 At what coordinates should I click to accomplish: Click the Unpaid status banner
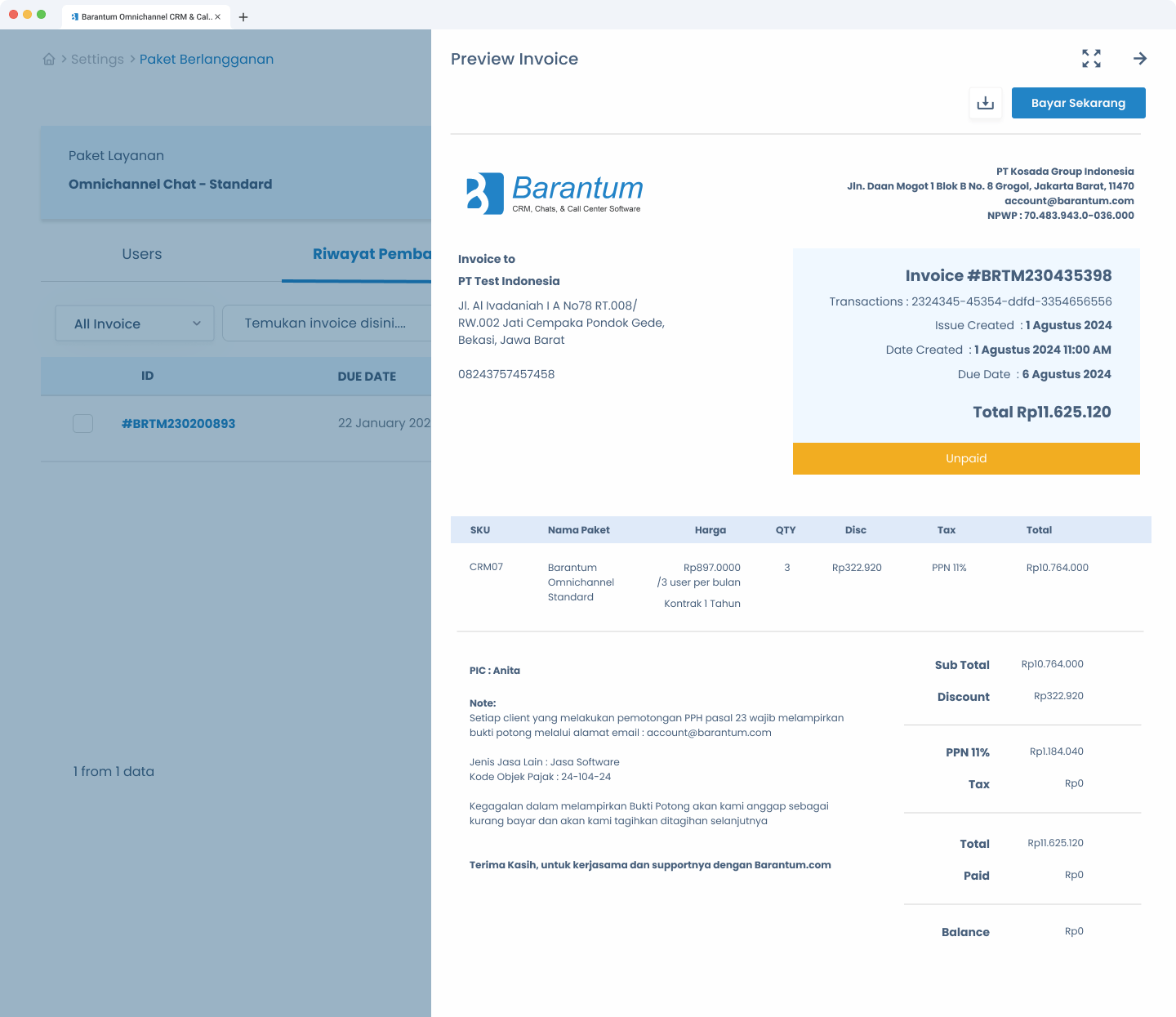966,458
